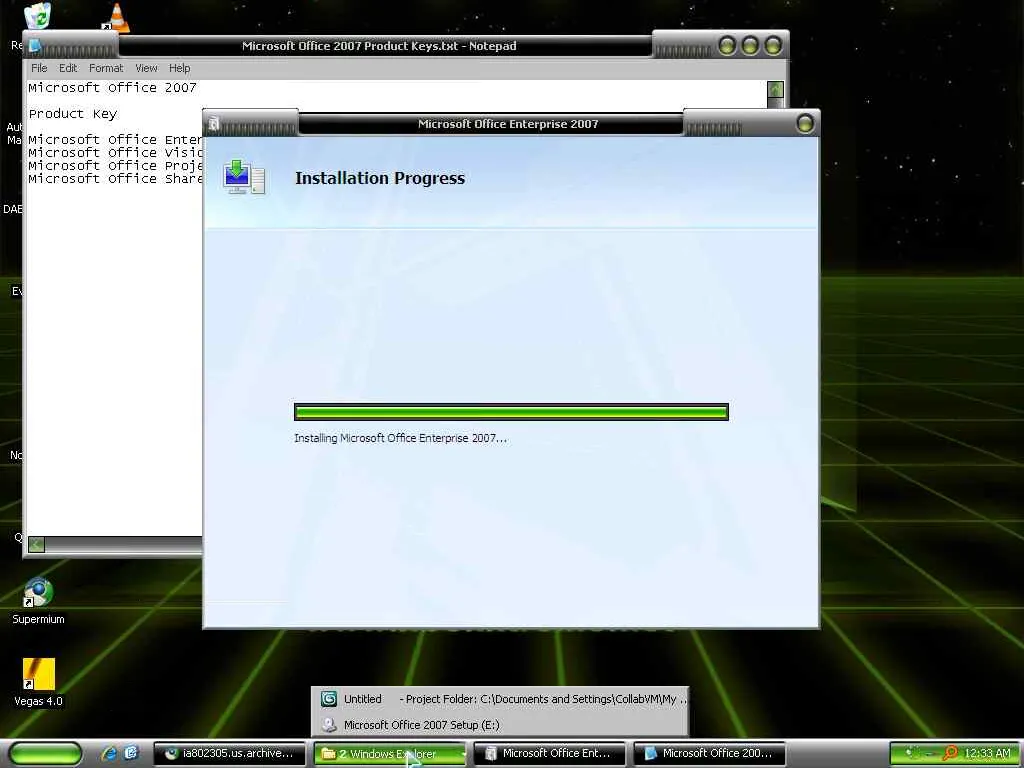Viewport: 1024px width, 768px height.
Task: Select Untitled Project Folder window from popup
Action: (x=500, y=699)
